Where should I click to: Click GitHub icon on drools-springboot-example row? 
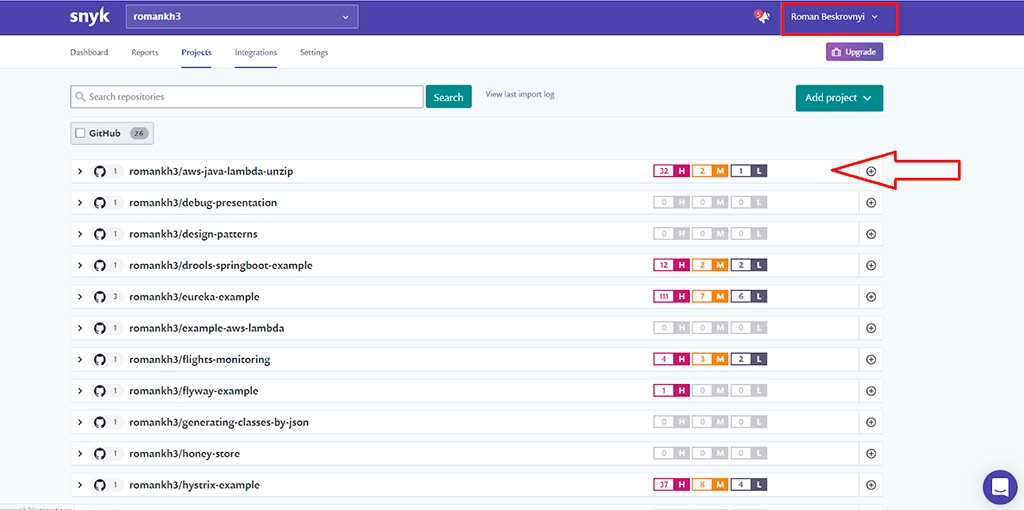point(99,265)
